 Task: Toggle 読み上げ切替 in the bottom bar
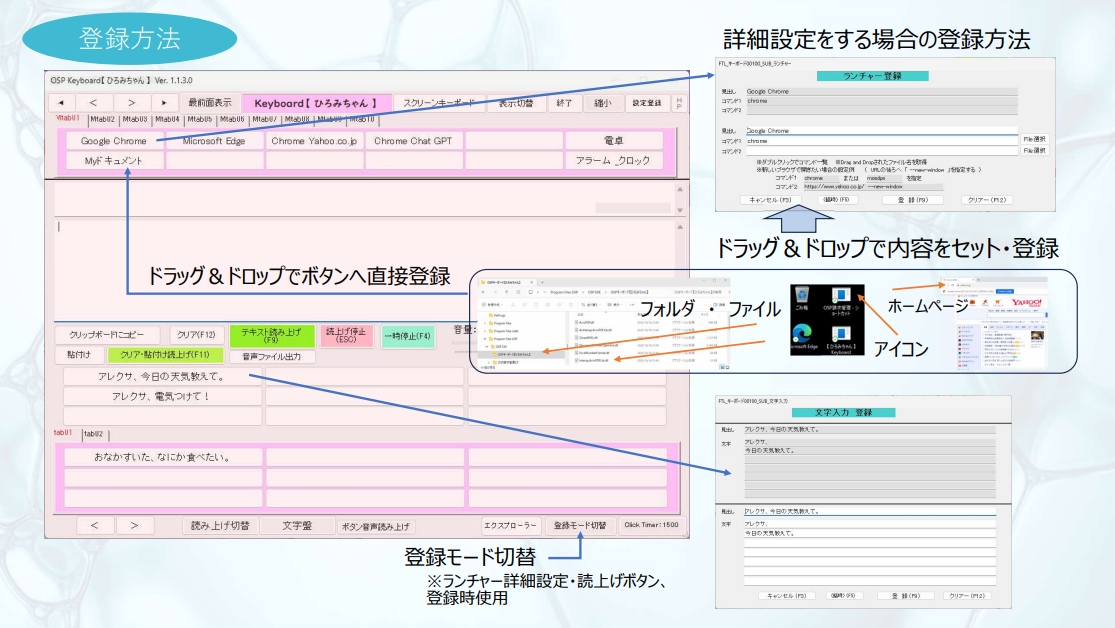(x=220, y=526)
